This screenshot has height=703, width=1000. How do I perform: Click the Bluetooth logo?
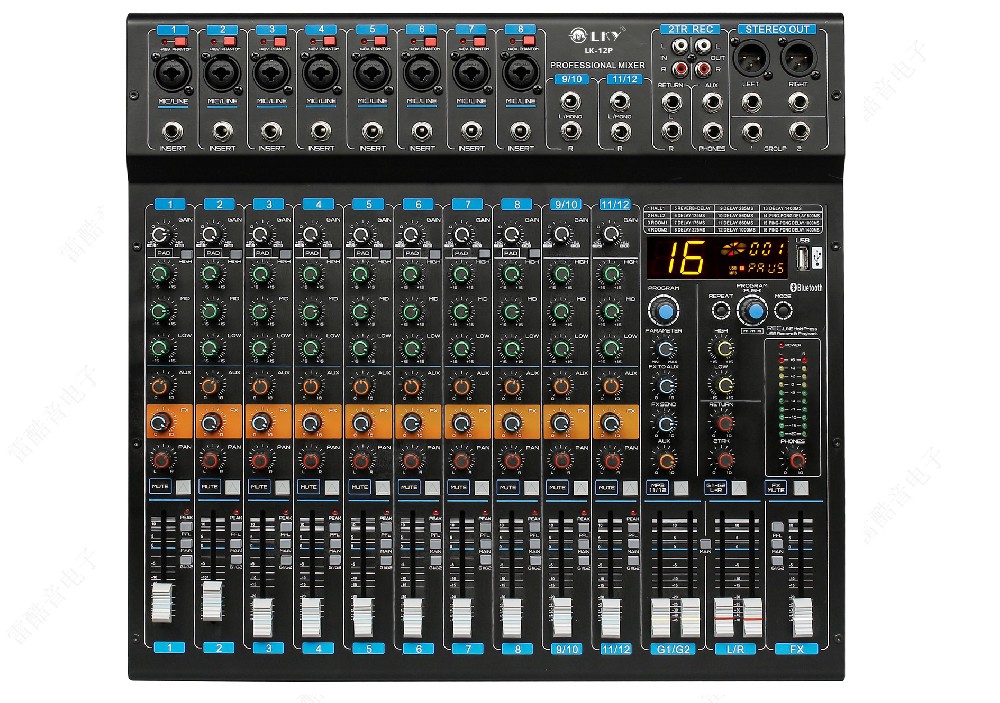pyautogui.click(x=806, y=287)
